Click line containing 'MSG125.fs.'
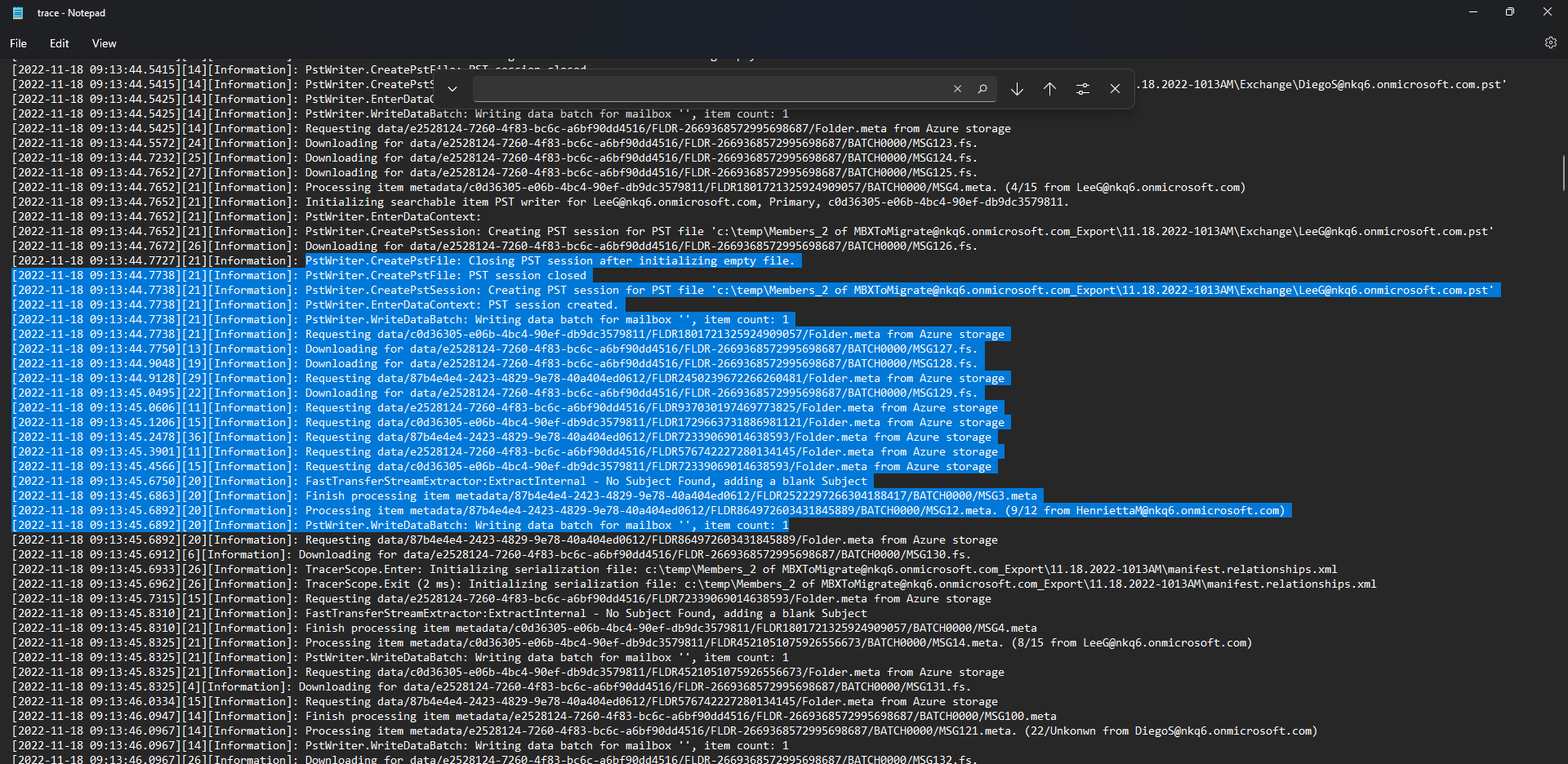The height and width of the screenshot is (764, 1568). coord(494,173)
